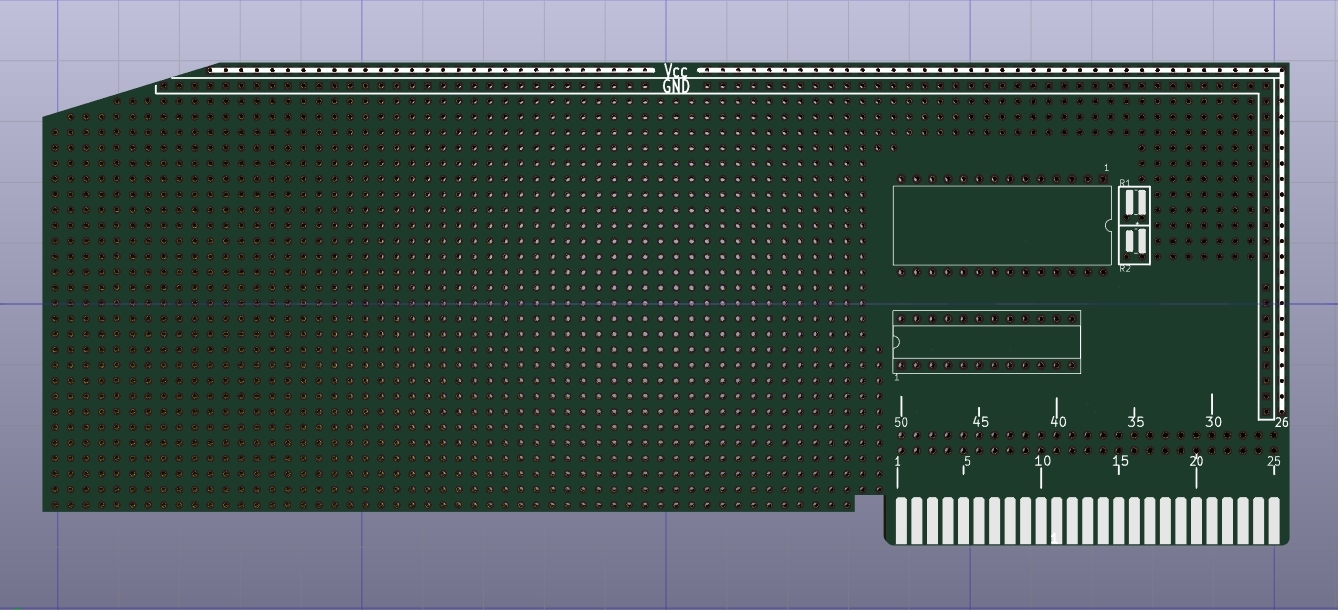Image resolution: width=1338 pixels, height=610 pixels.
Task: Click pin marker labeled 40
Action: [x=1058, y=422]
